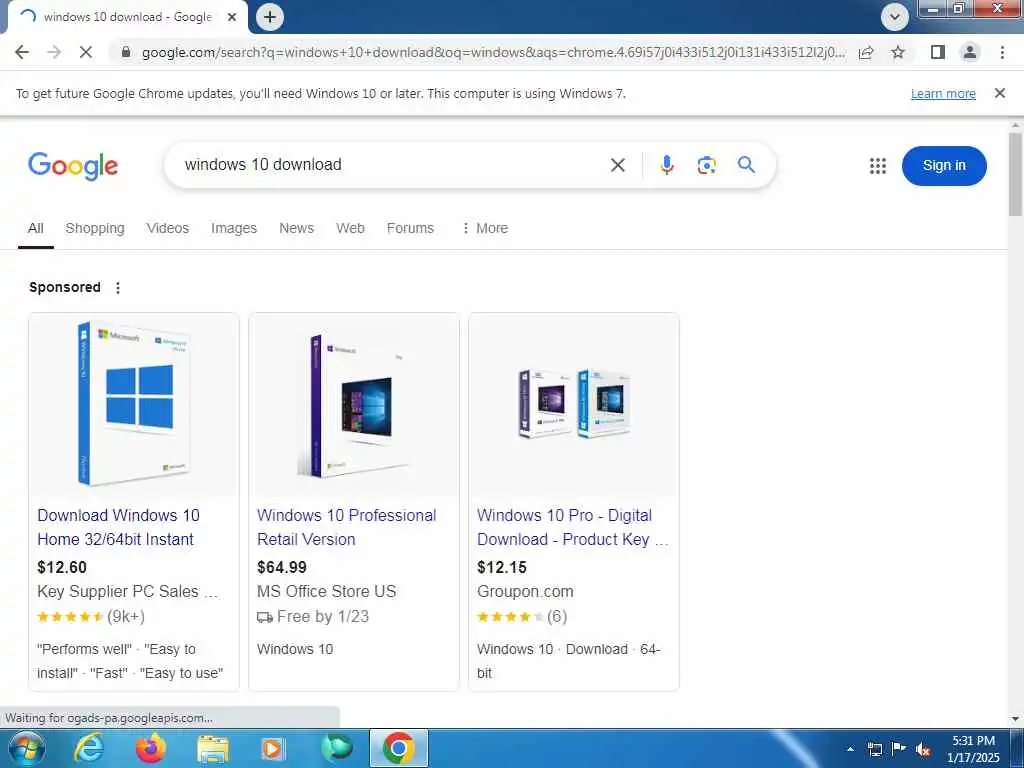The width and height of the screenshot is (1024, 768).
Task: Submit search with magnifier icon
Action: pyautogui.click(x=746, y=165)
